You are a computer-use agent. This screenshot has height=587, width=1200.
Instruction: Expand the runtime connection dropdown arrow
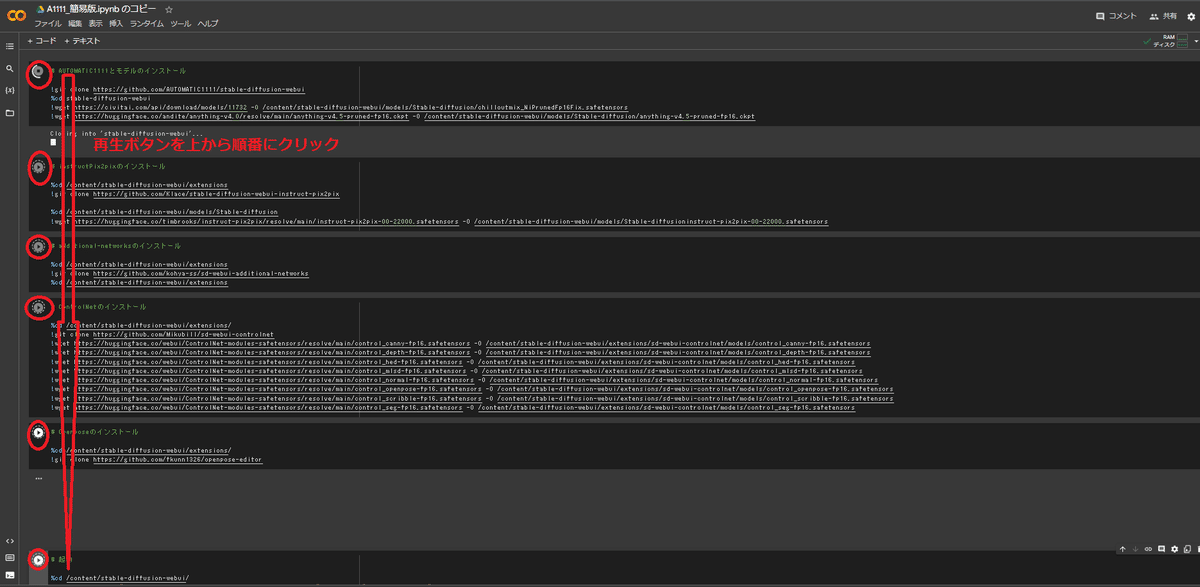pos(1195,41)
